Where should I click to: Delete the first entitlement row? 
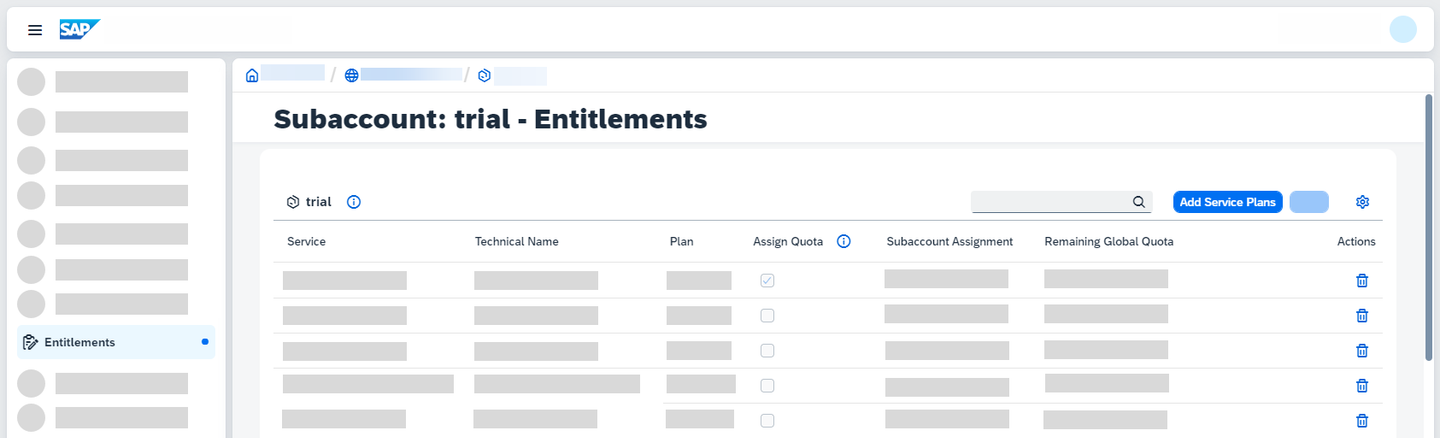click(1361, 281)
